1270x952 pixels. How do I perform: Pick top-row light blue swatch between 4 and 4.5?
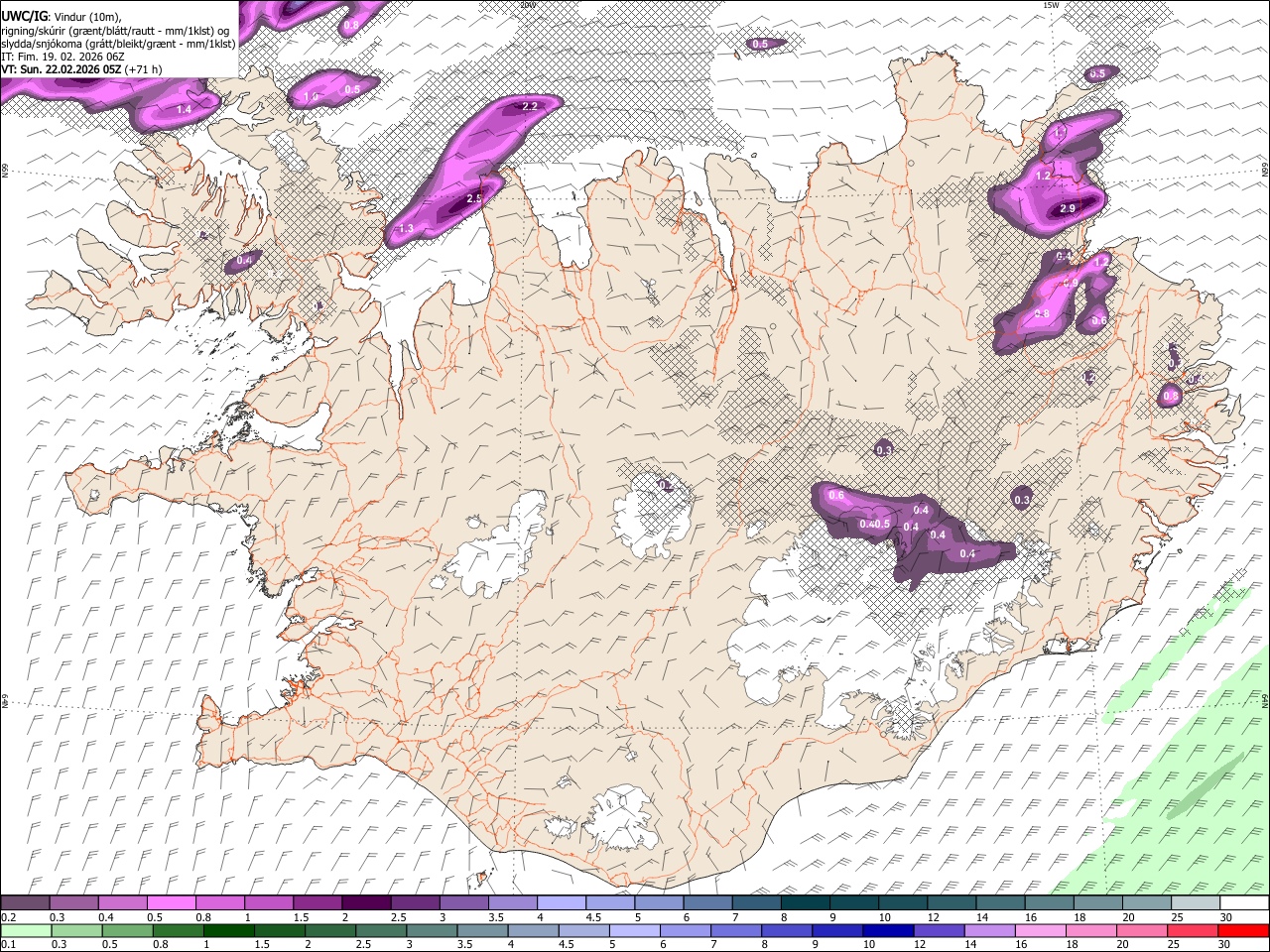coord(561,902)
